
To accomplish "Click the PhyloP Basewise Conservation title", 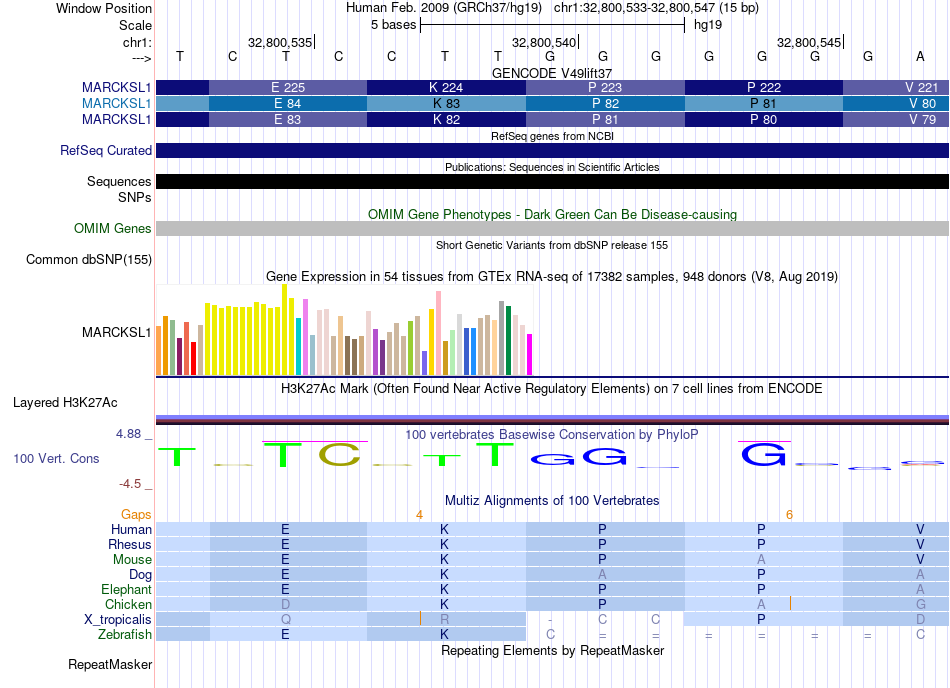I will [552, 434].
